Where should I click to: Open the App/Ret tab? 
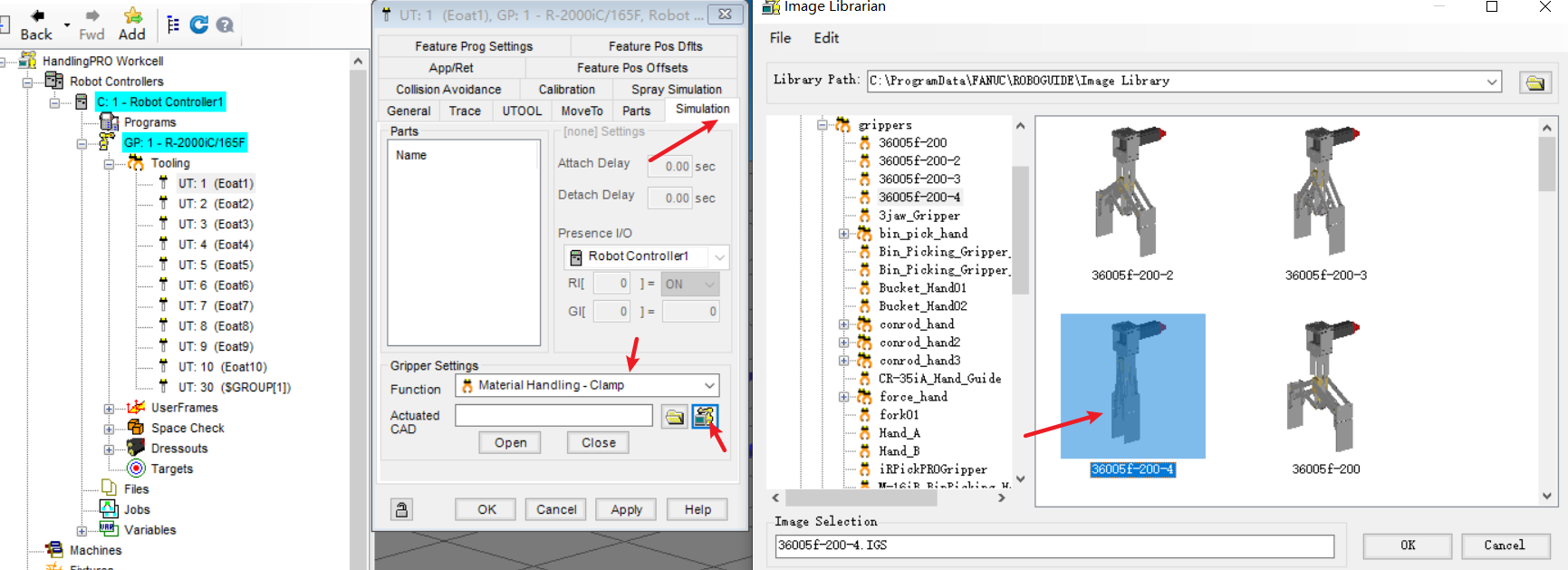pos(451,68)
